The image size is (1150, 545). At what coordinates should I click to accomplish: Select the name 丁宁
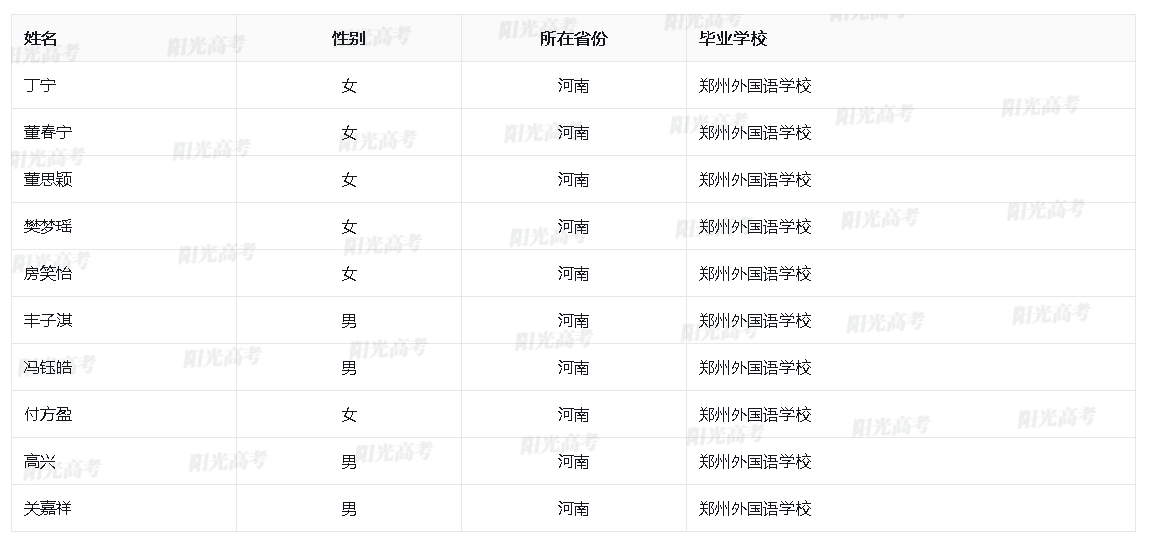(40, 86)
